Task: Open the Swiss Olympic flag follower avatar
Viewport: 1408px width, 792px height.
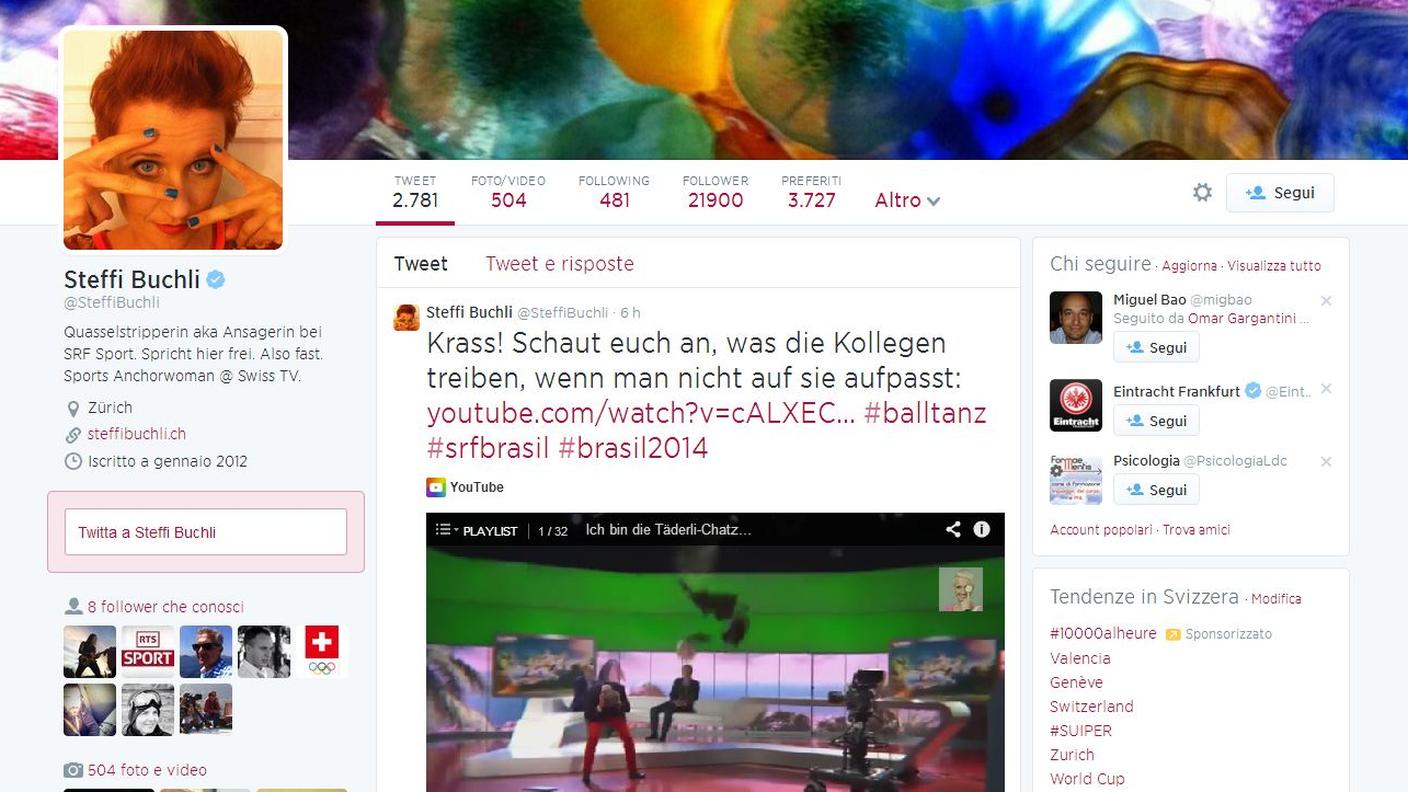Action: point(322,652)
